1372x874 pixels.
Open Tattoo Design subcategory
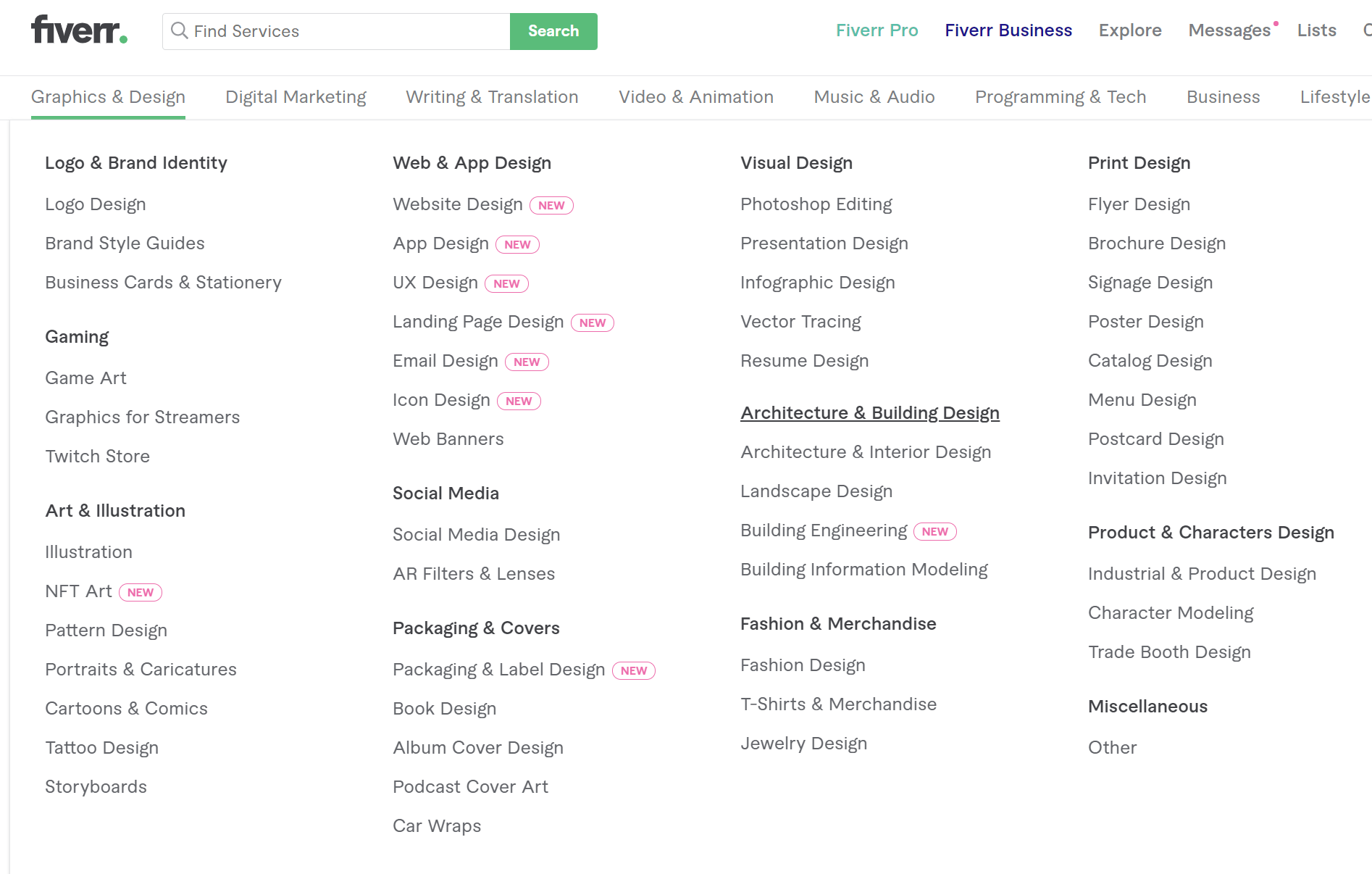101,748
